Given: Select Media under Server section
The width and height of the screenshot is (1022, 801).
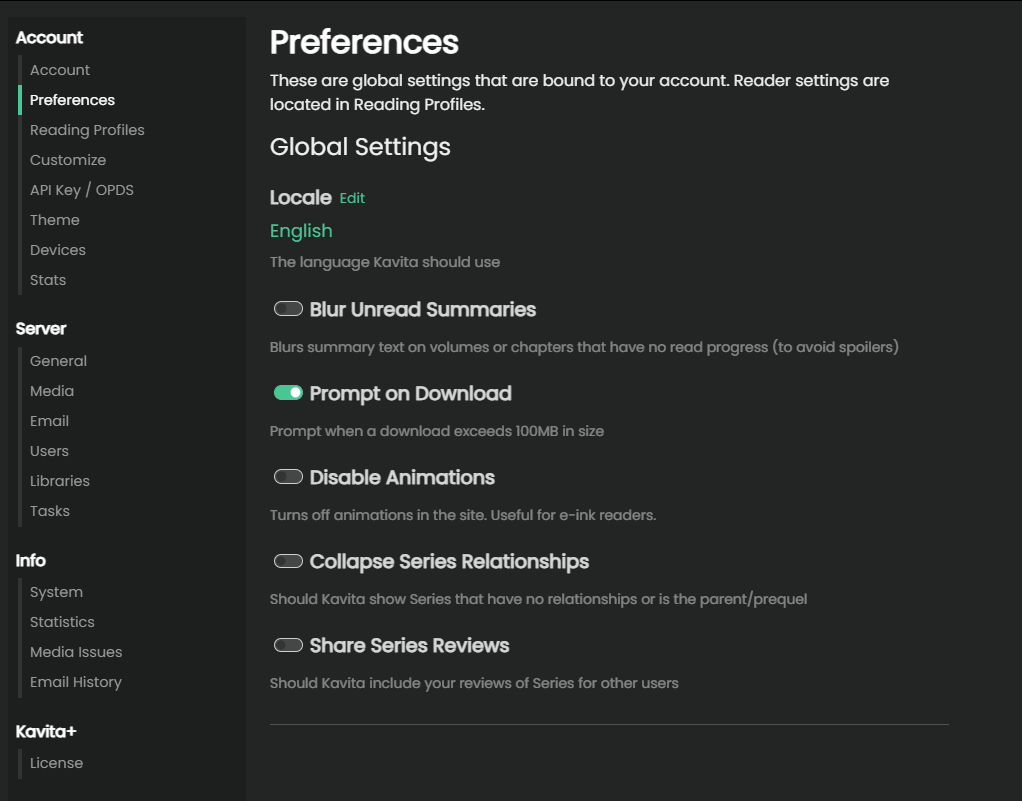Looking at the screenshot, I should [x=52, y=391].
